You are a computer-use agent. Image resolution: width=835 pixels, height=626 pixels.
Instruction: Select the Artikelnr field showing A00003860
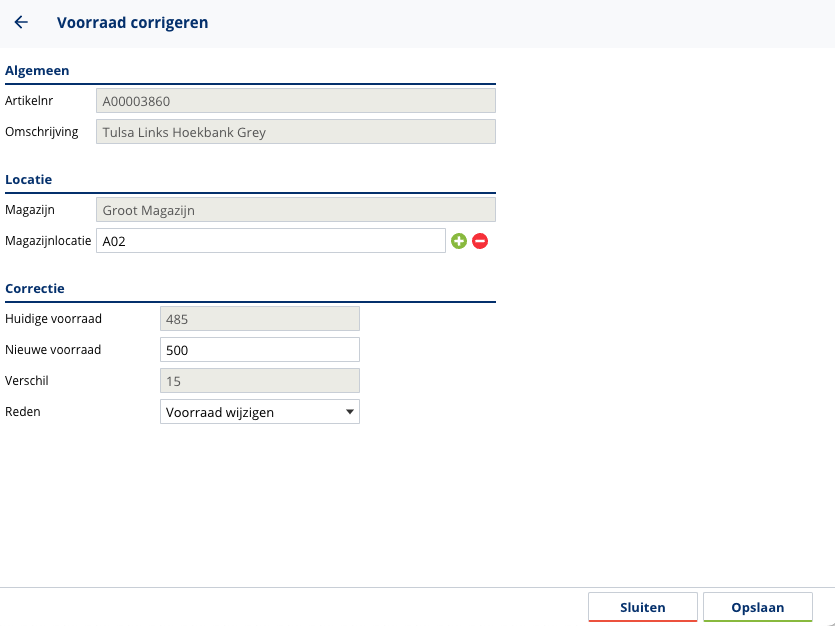coord(295,101)
